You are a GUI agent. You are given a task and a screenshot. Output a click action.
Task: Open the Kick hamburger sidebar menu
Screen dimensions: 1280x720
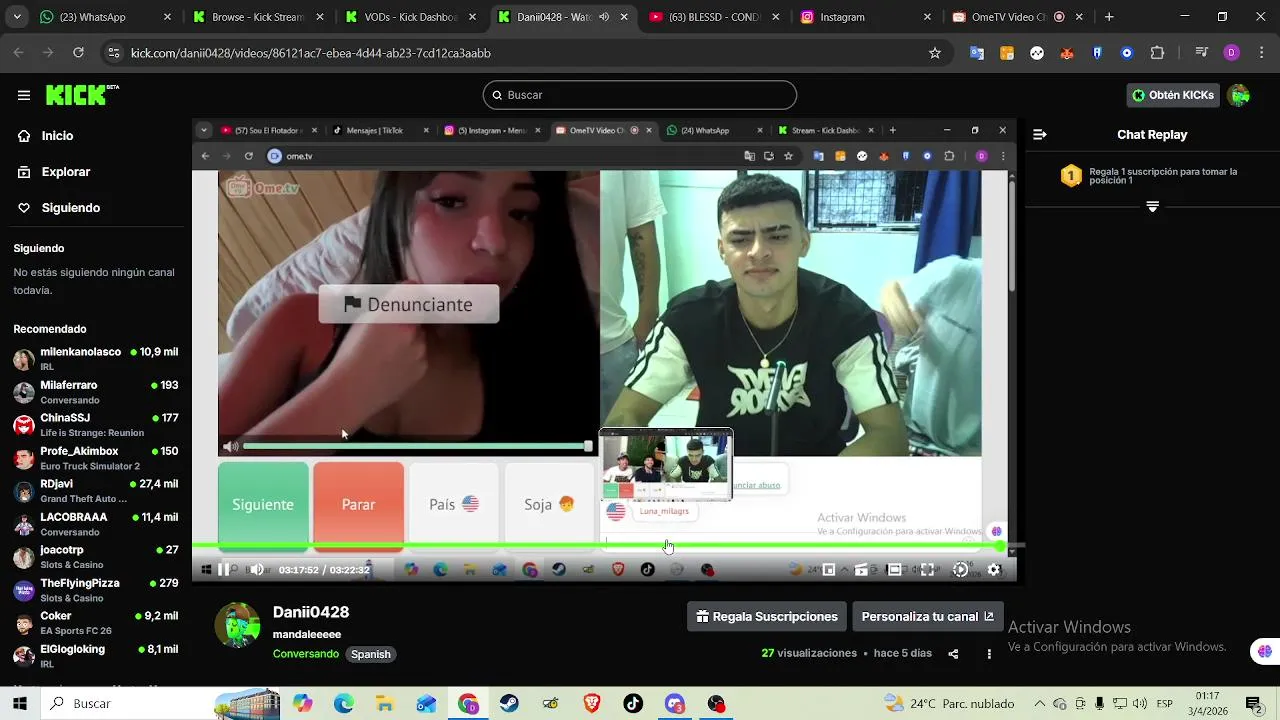pos(24,95)
